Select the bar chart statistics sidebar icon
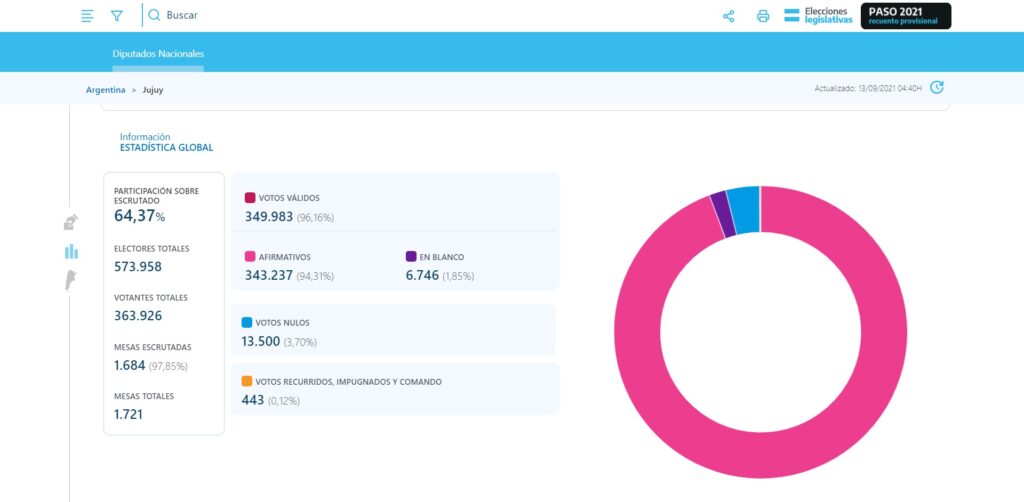The height and width of the screenshot is (502, 1024). click(x=71, y=251)
